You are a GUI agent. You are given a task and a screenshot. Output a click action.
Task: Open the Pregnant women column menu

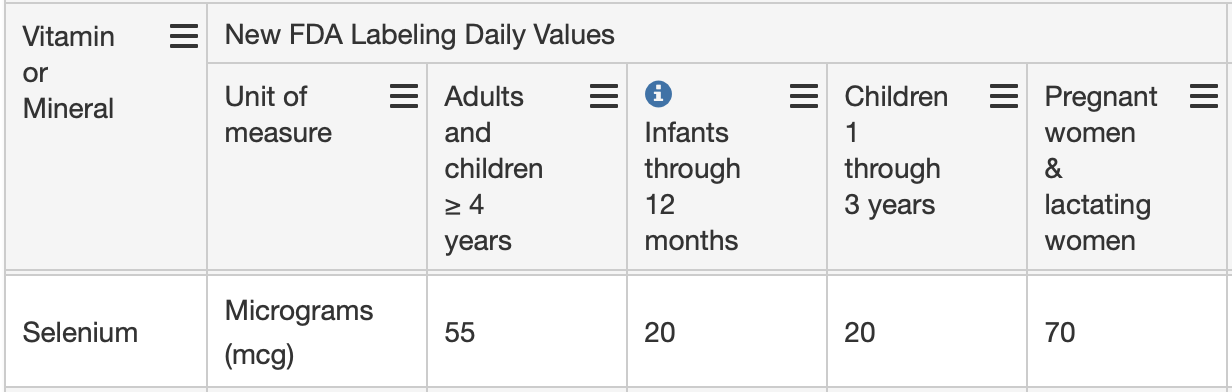(1203, 97)
